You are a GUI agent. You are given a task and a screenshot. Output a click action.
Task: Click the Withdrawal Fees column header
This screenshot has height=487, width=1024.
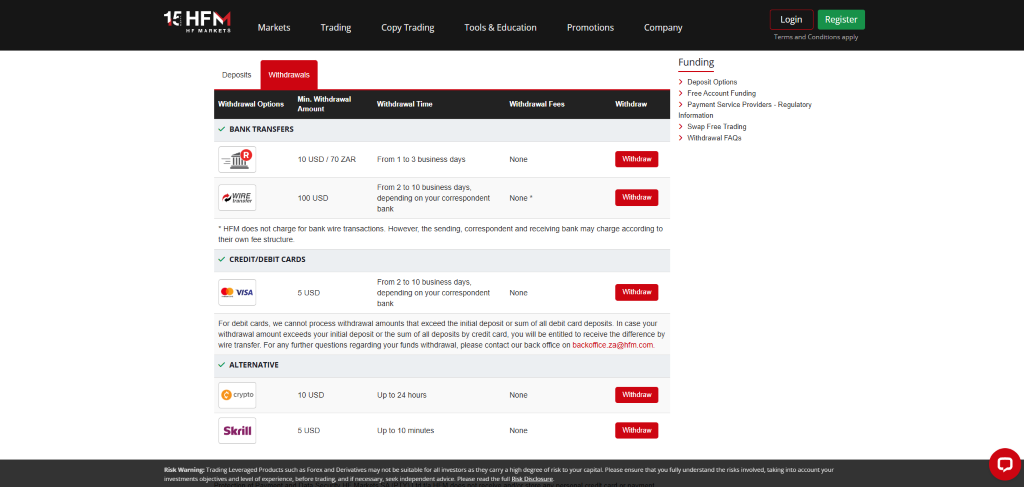(537, 104)
